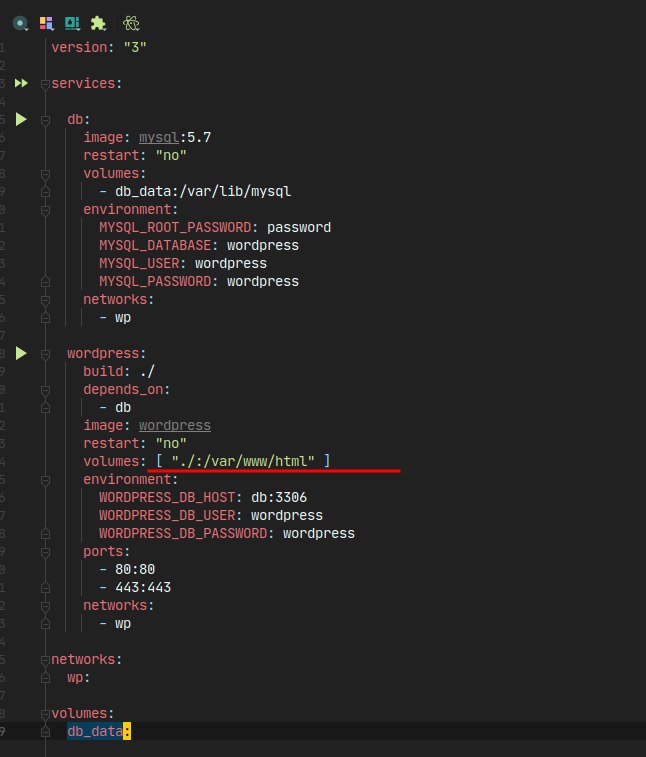Click the db: service key

pyautogui.click(x=79, y=119)
